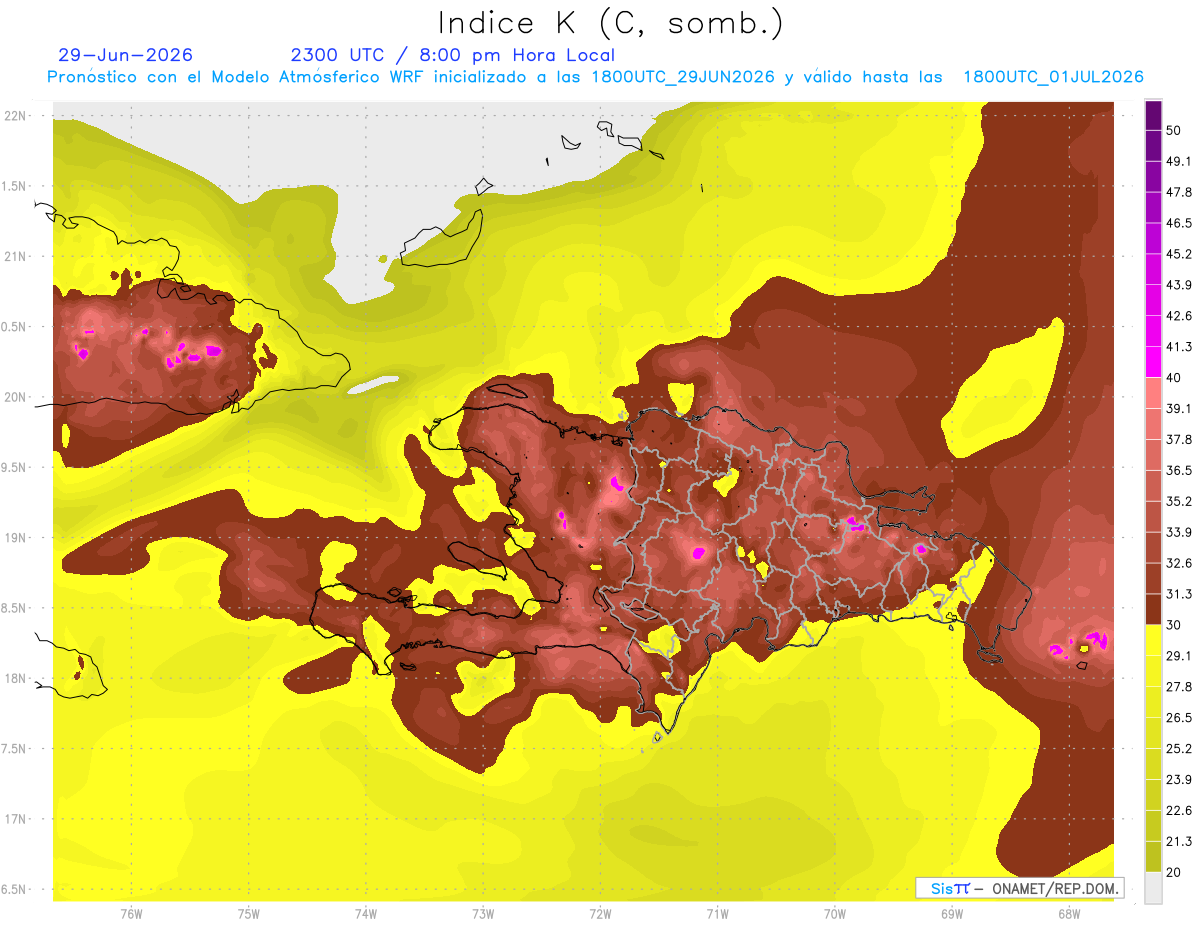Image resolution: width=1200 pixels, height=927 pixels.
Task: Click the colorbar value "41.3"
Action: pyautogui.click(x=1179, y=347)
